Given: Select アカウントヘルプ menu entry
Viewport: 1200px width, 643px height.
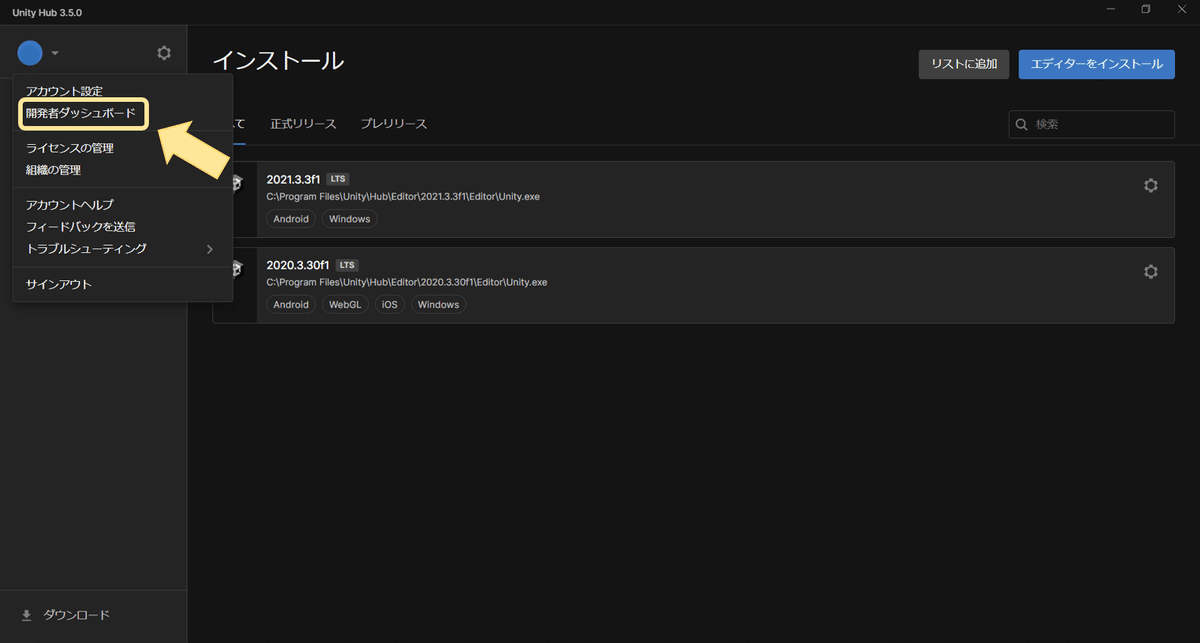Looking at the screenshot, I should [70, 205].
